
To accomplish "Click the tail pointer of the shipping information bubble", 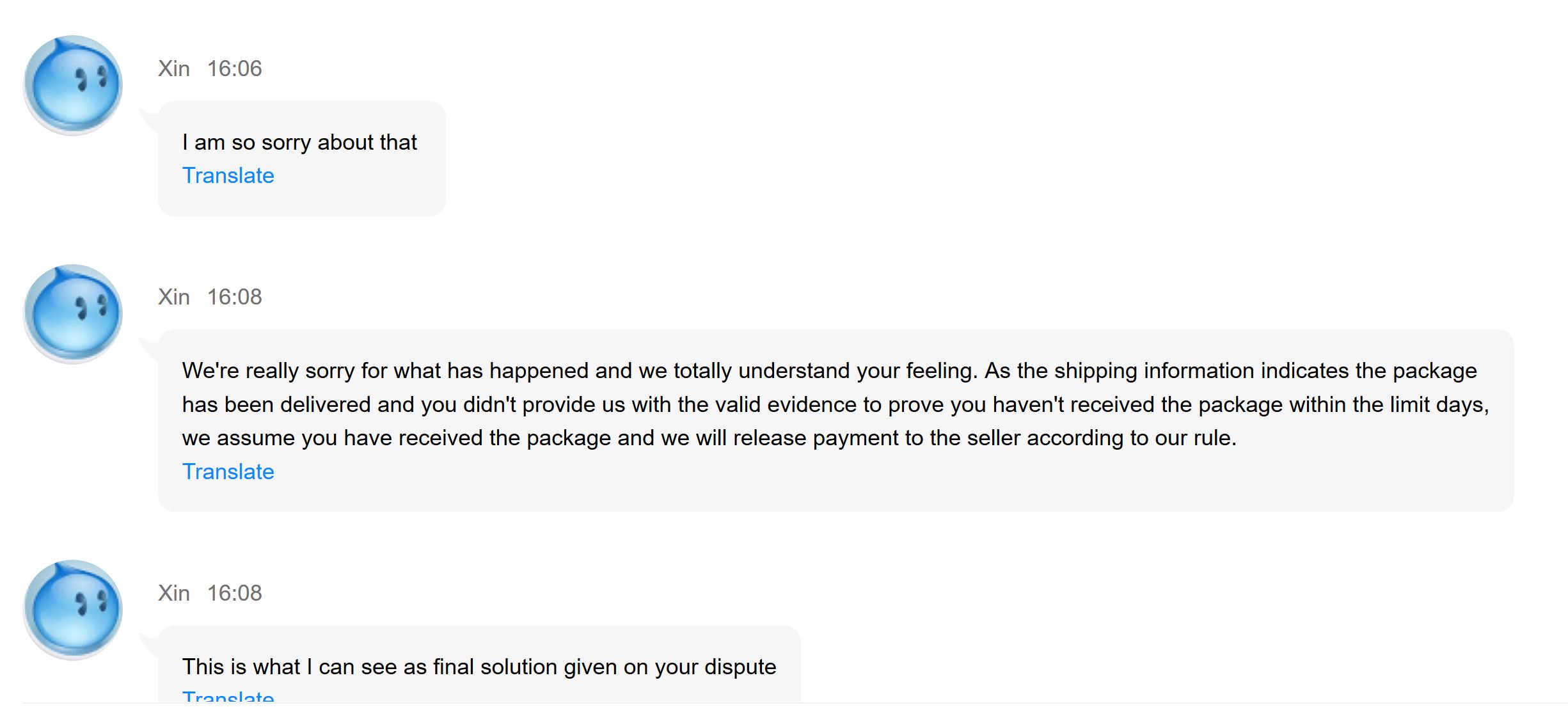I will pos(149,347).
